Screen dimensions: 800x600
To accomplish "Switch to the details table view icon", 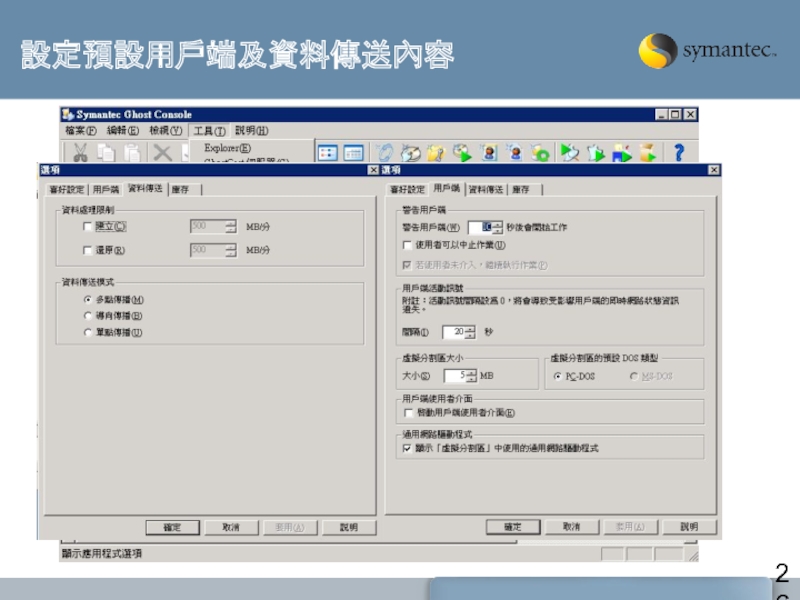I will [354, 153].
